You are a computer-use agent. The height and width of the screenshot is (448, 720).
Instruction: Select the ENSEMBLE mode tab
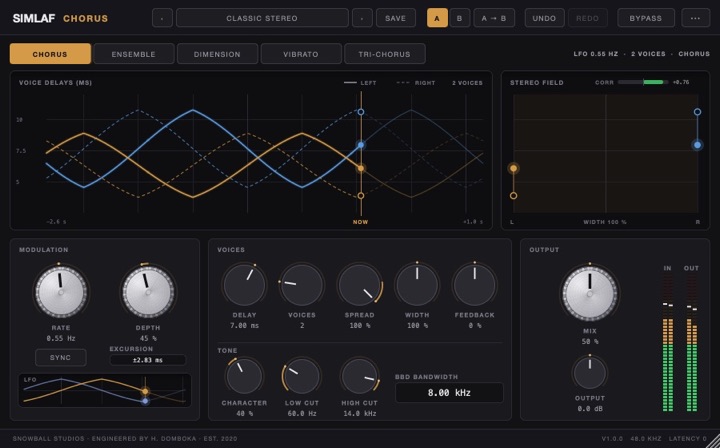click(x=134, y=54)
